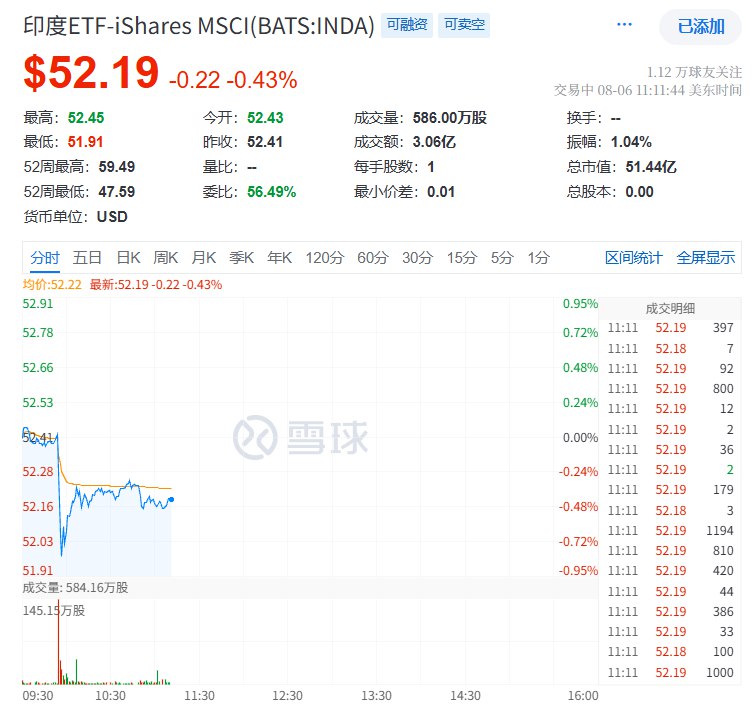
Task: Open the 30分 chart tab
Action: pos(417,258)
